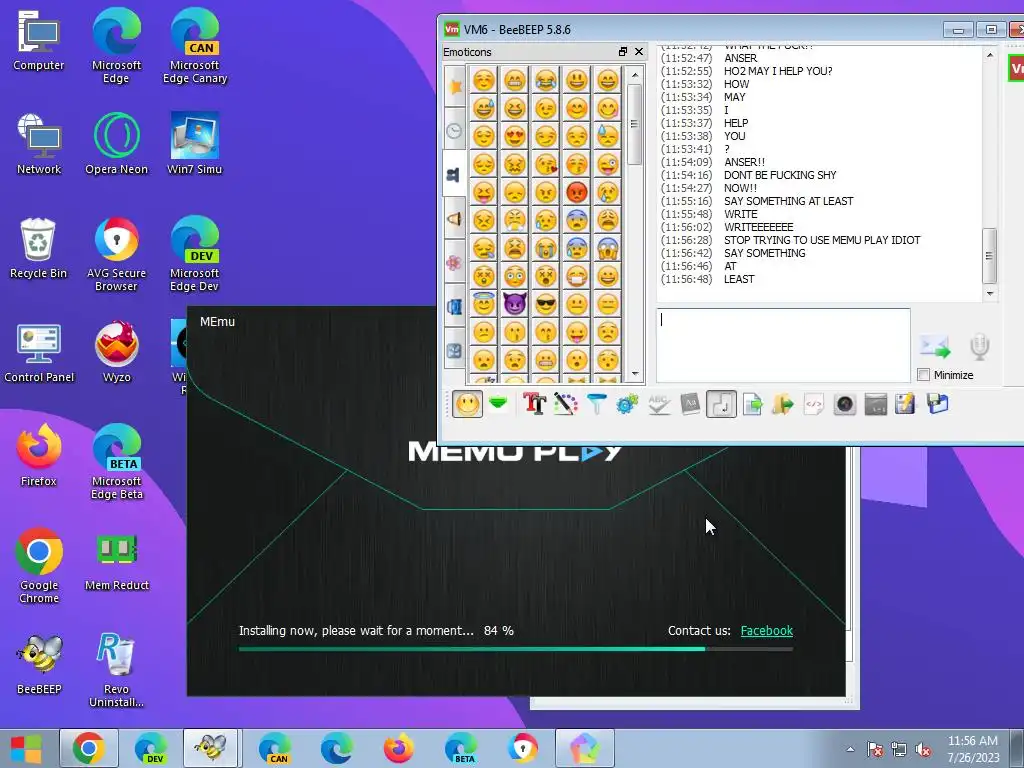Insert the kiss with heart emoticon
Screen dimensions: 1024x768
tap(546, 164)
